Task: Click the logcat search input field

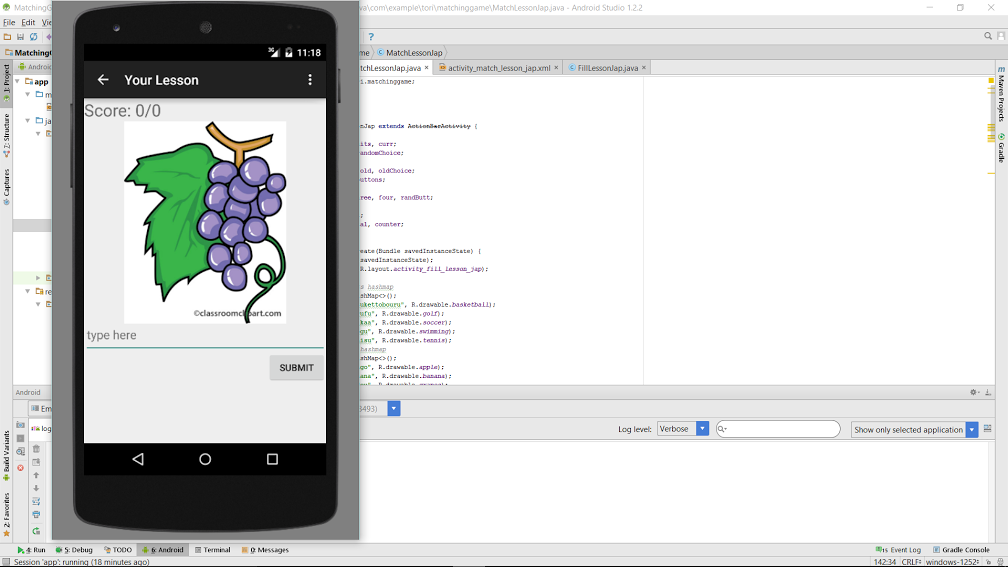Action: click(778, 429)
